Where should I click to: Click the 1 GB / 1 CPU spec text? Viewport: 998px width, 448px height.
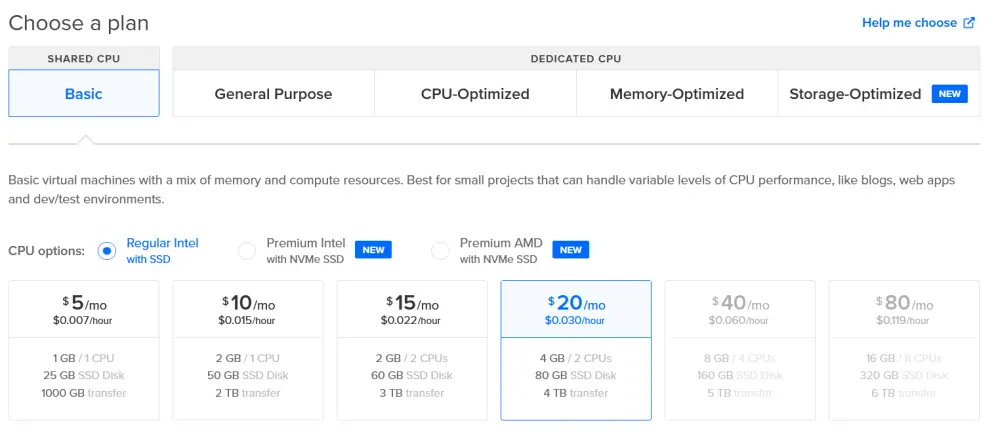tap(84, 358)
